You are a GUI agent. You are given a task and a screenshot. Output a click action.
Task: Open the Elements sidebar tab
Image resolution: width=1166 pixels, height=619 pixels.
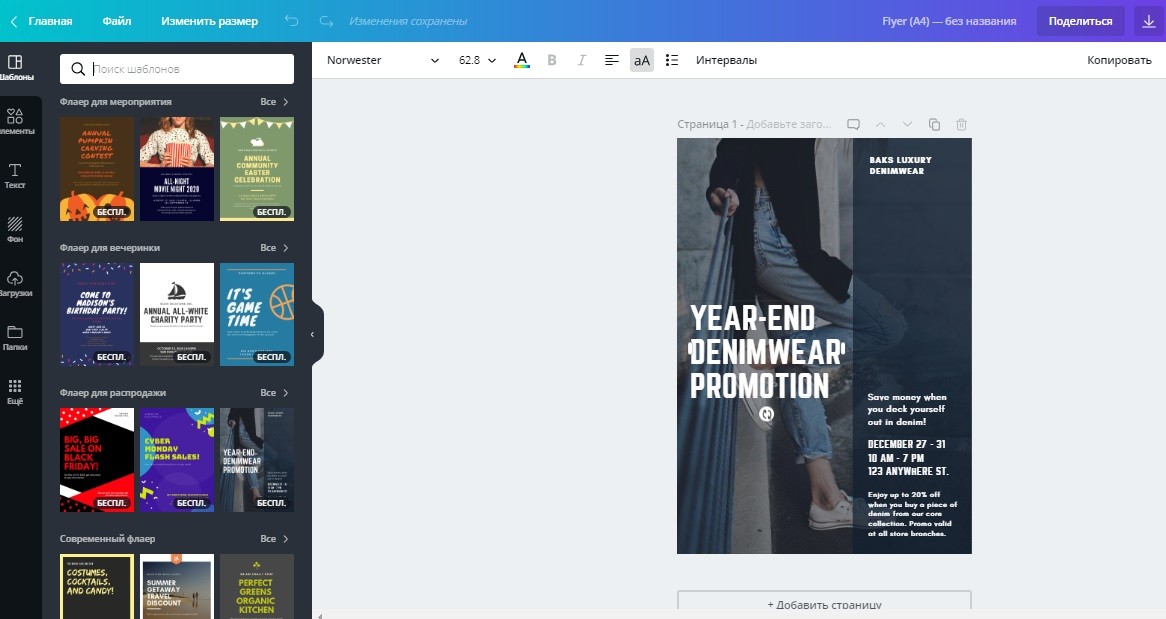(16, 122)
